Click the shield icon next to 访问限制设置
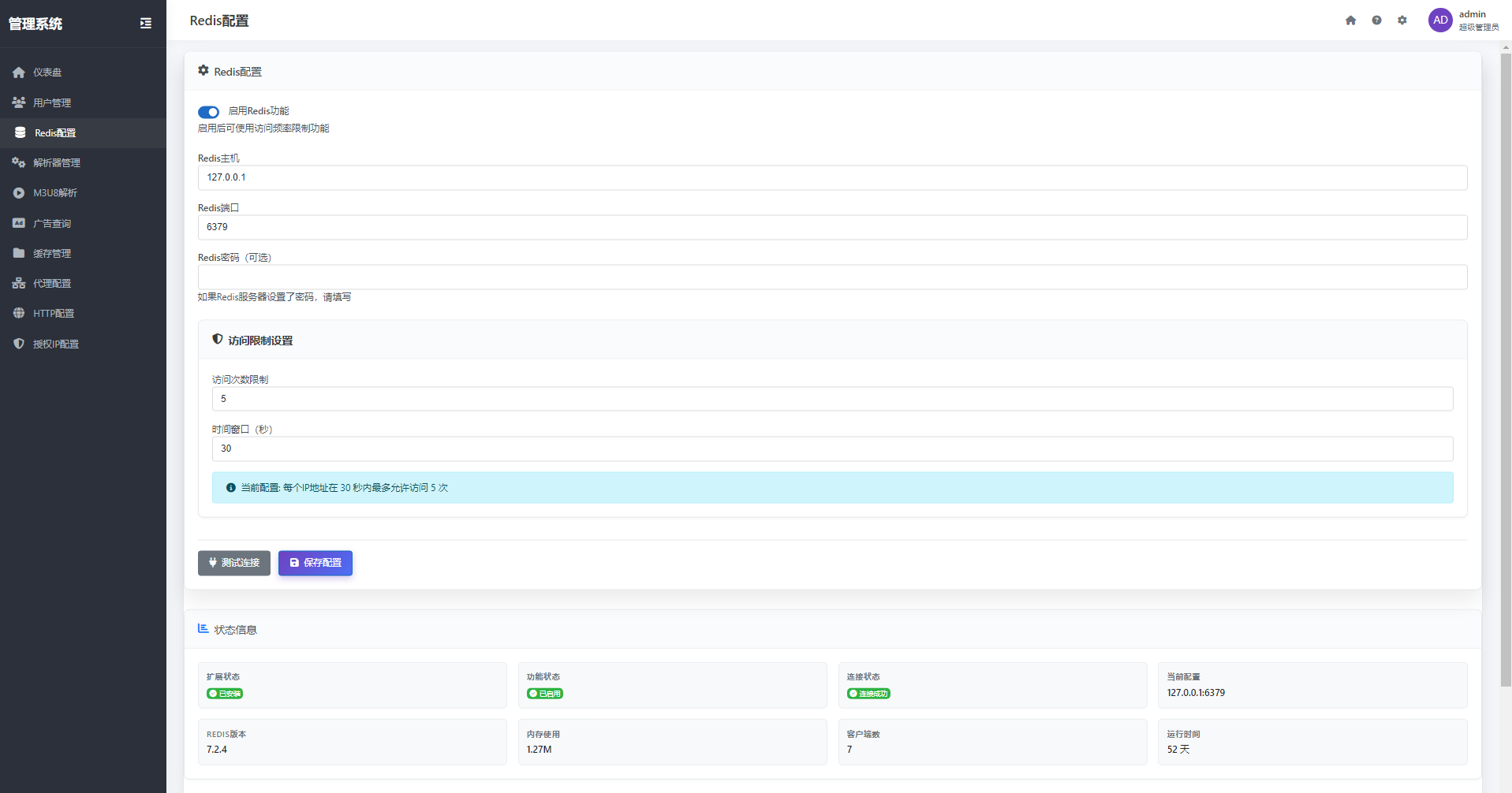Screen dimensions: 1512x793 coord(218,340)
